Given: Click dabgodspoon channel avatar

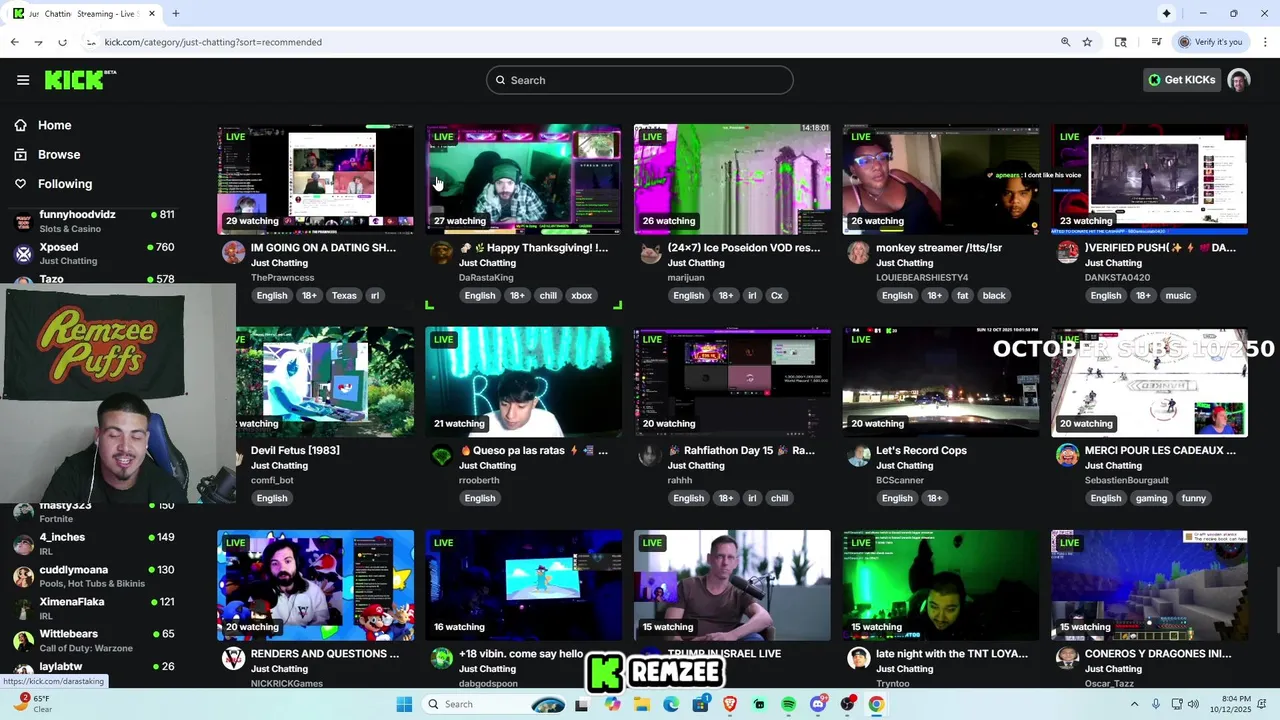Looking at the screenshot, I should tap(441, 658).
